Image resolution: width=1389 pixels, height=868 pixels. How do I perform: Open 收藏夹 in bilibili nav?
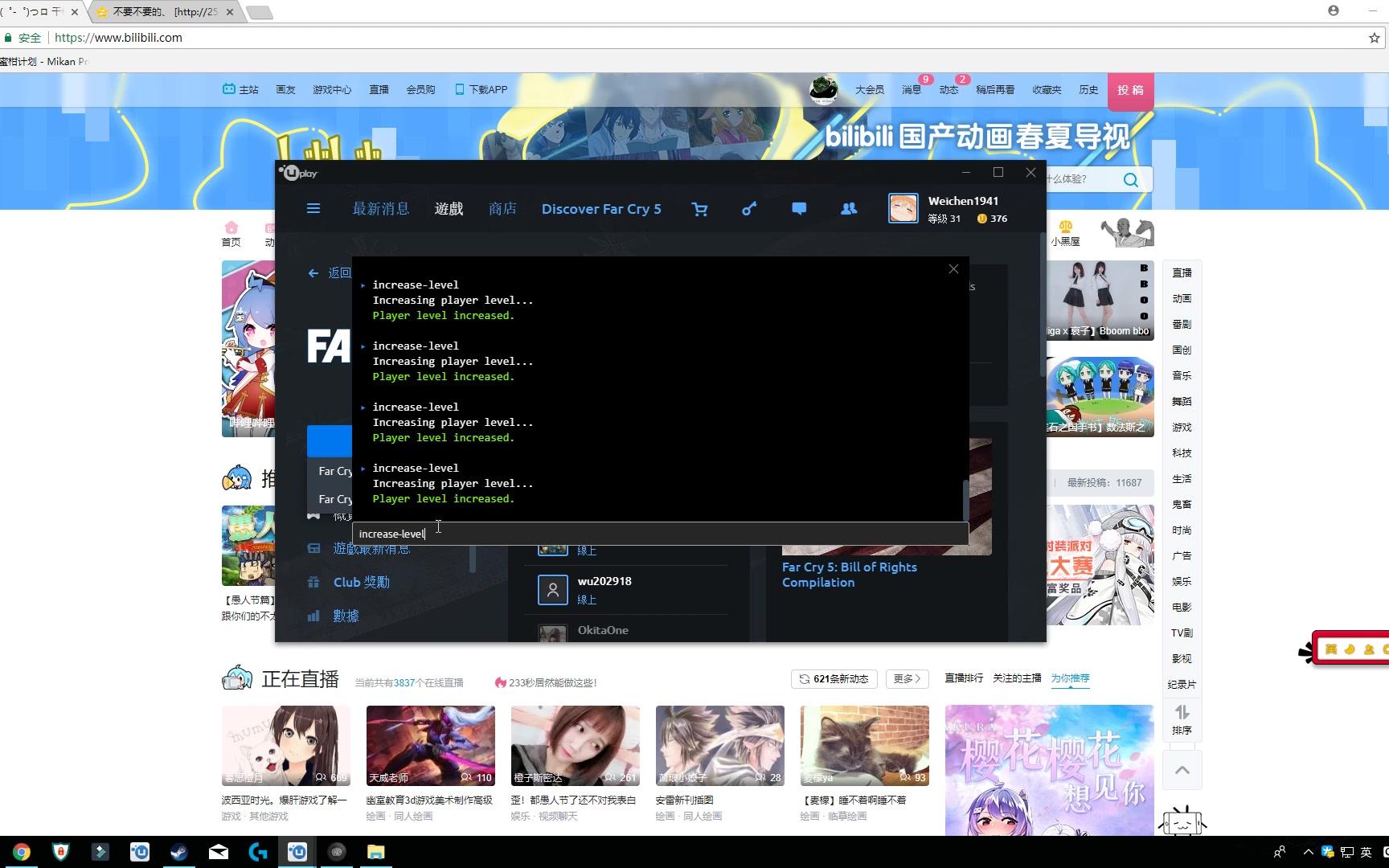coord(1047,90)
